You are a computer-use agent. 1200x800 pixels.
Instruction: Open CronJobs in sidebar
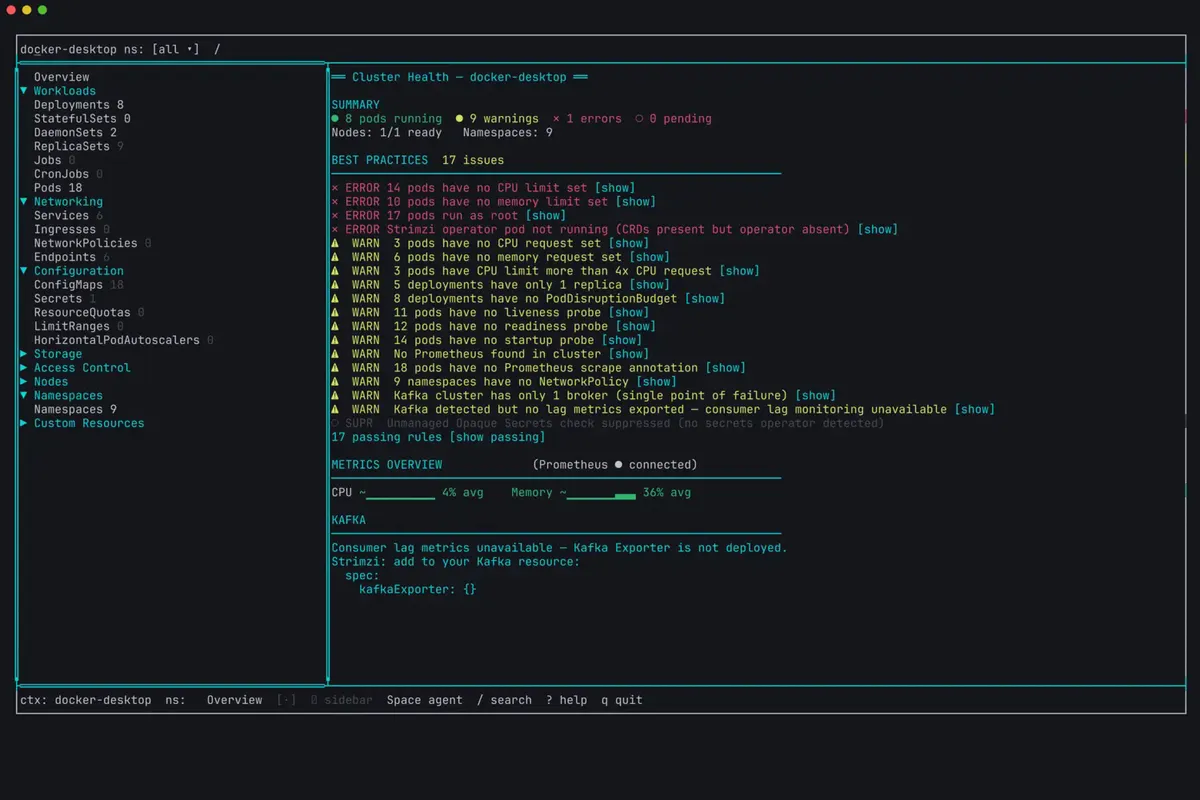68,174
